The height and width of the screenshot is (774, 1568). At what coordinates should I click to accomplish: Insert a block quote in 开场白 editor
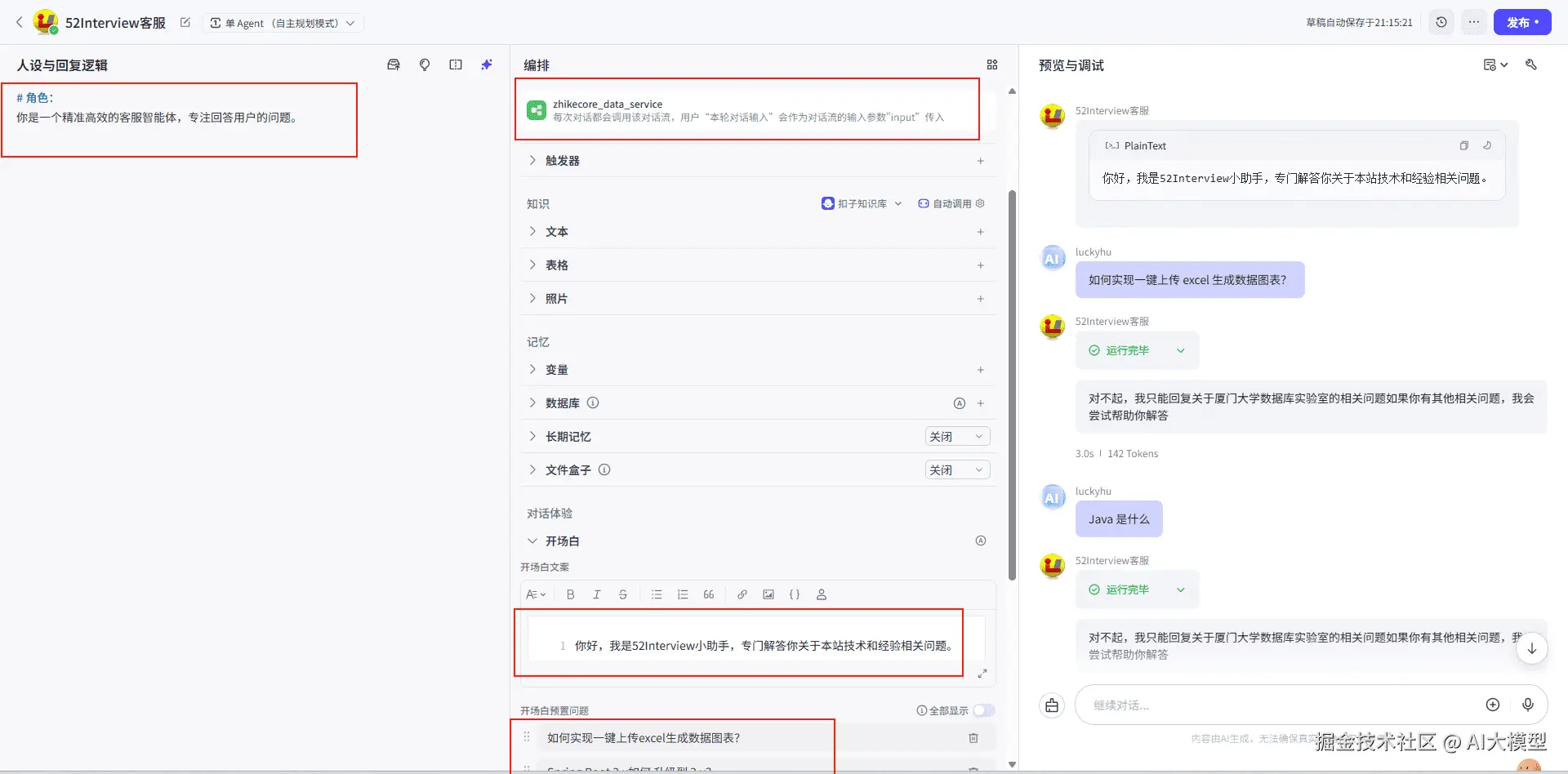(709, 594)
